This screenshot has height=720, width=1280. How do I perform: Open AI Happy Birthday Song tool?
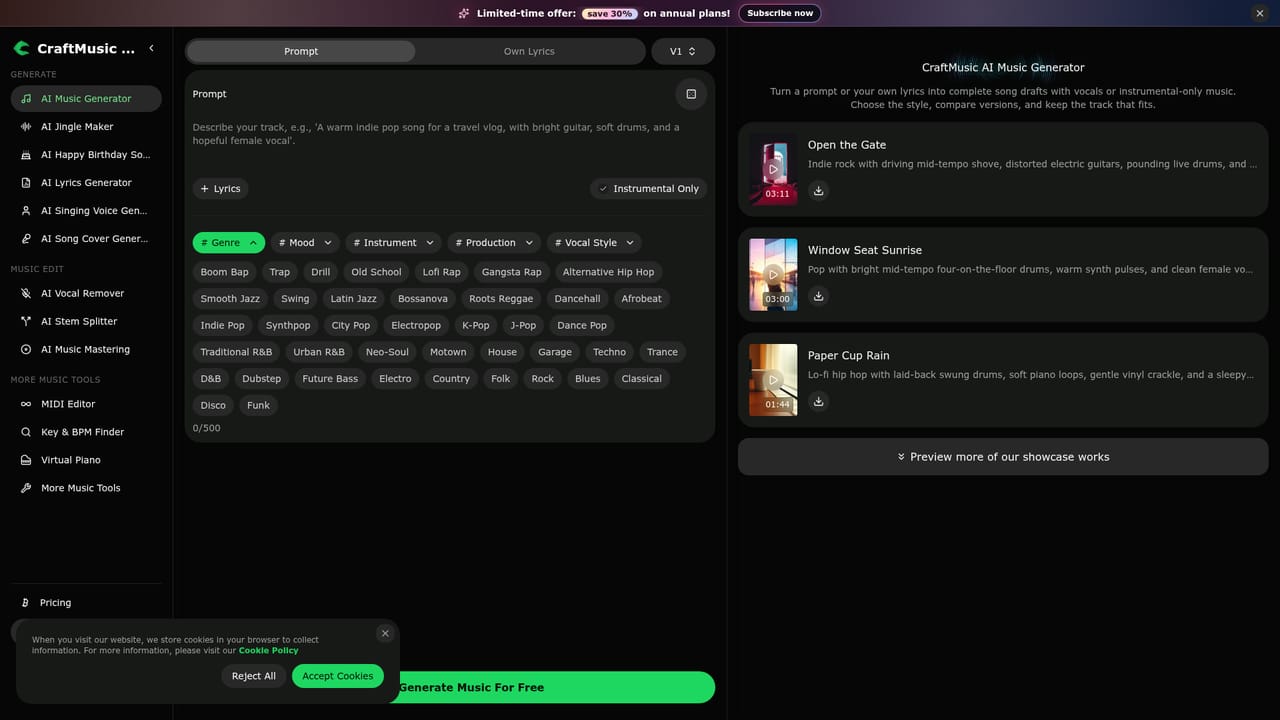coord(86,155)
